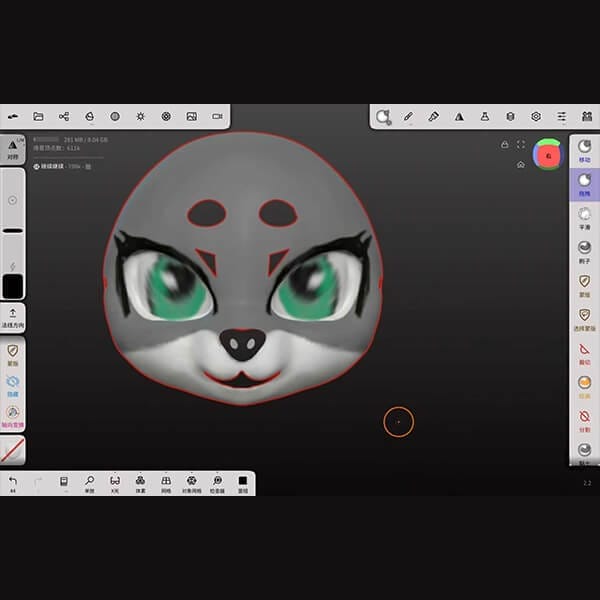
Task: Open the Material sphere menu
Action: 115,116
